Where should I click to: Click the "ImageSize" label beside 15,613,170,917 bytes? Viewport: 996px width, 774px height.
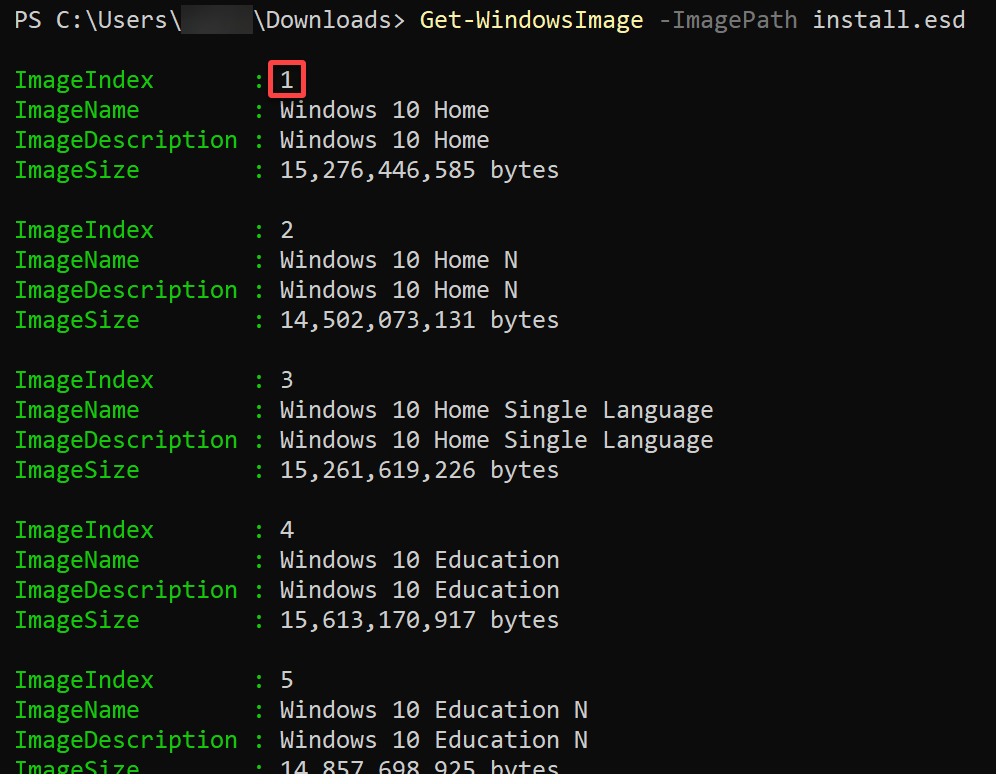coord(77,620)
